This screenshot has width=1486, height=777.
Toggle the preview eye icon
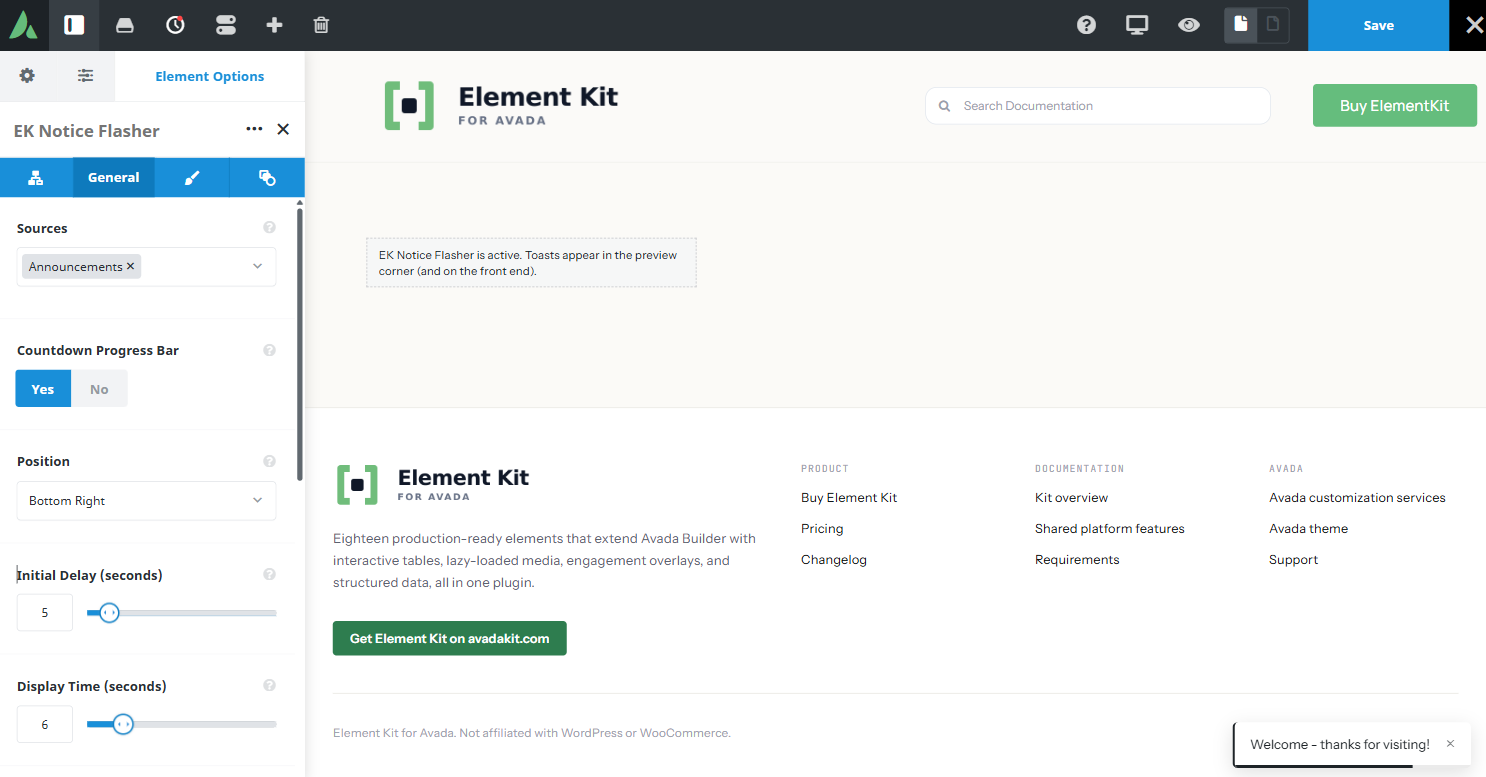1188,25
